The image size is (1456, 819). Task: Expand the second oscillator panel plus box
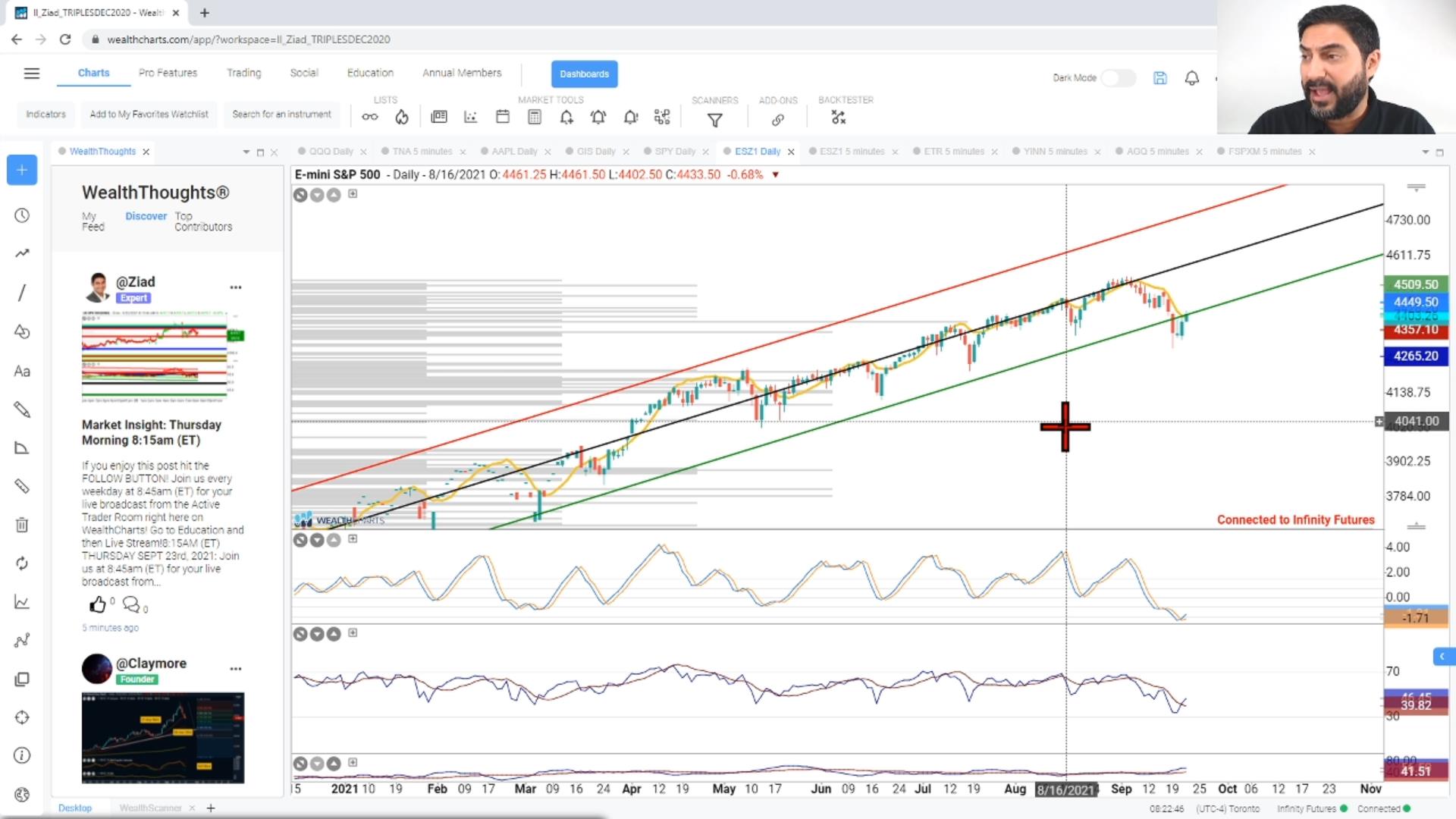click(x=353, y=632)
